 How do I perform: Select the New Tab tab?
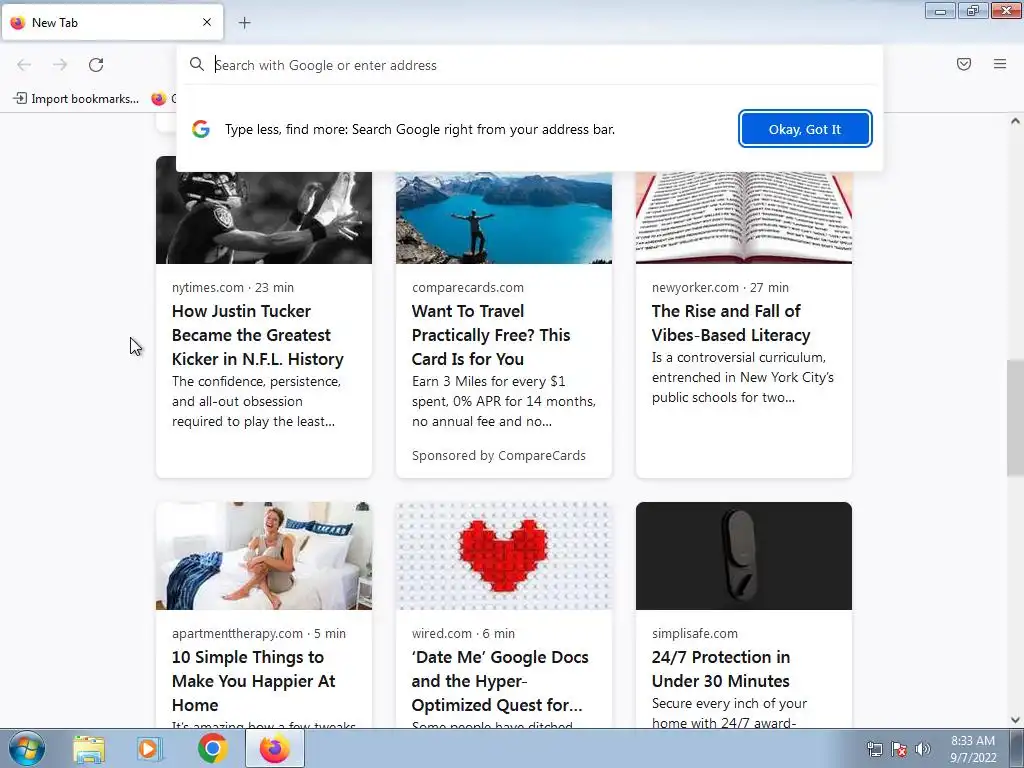click(112, 22)
